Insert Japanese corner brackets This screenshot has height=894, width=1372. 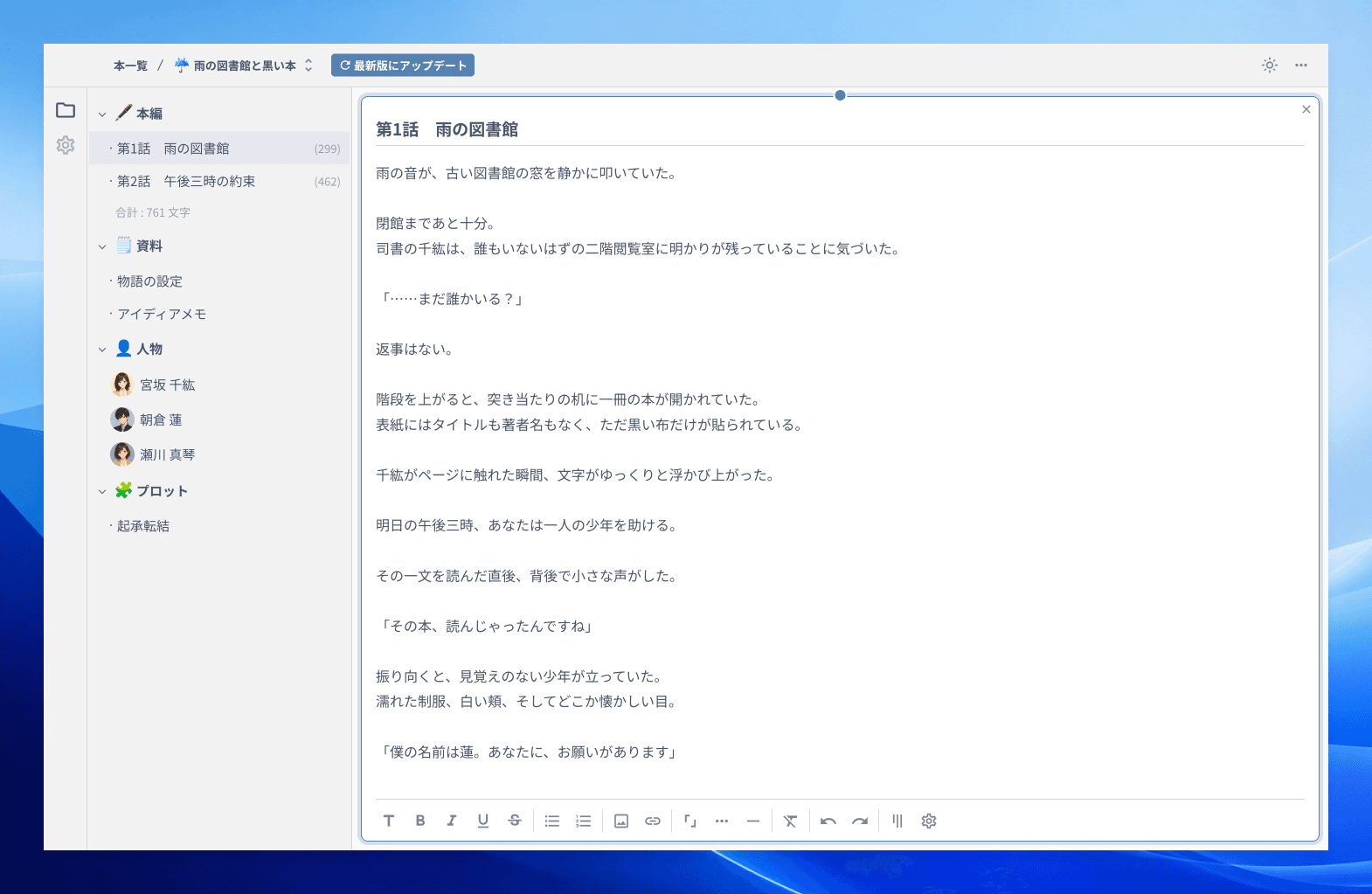[x=690, y=821]
